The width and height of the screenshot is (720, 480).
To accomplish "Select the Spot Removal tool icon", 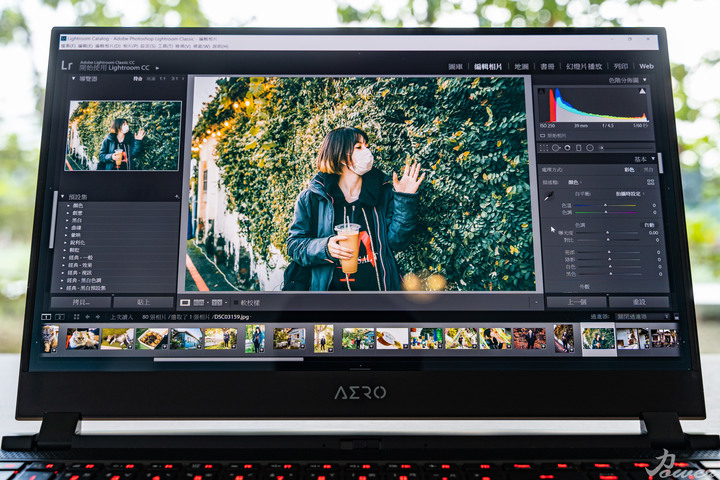I will click(556, 148).
